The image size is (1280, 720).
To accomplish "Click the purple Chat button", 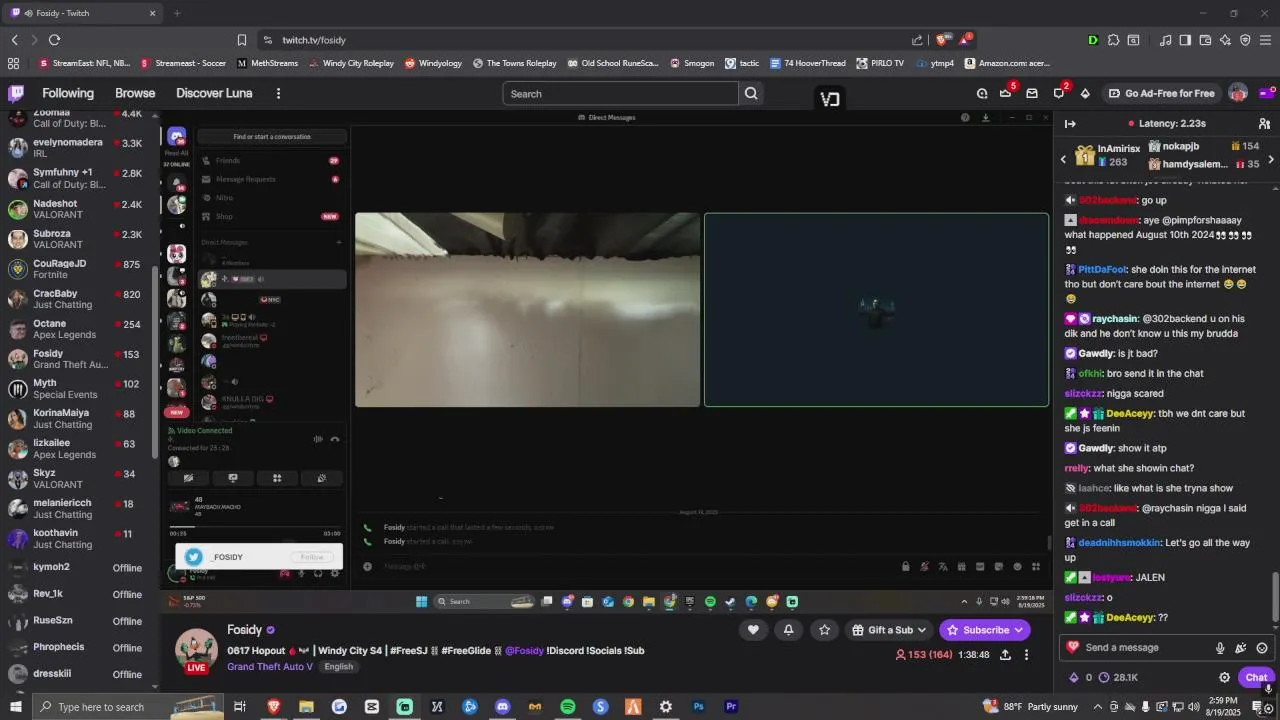I will tap(1256, 677).
